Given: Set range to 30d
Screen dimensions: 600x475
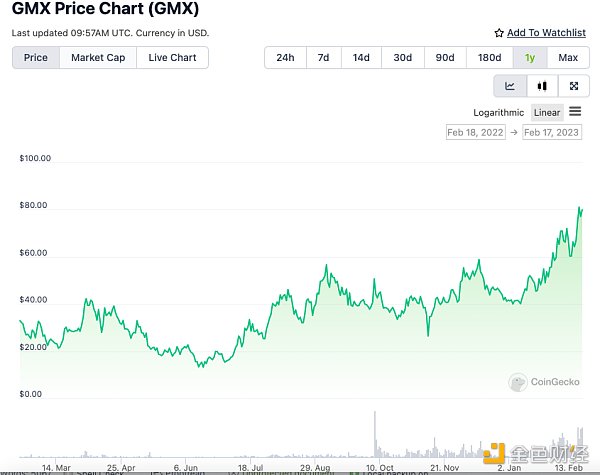Looking at the screenshot, I should pos(403,58).
